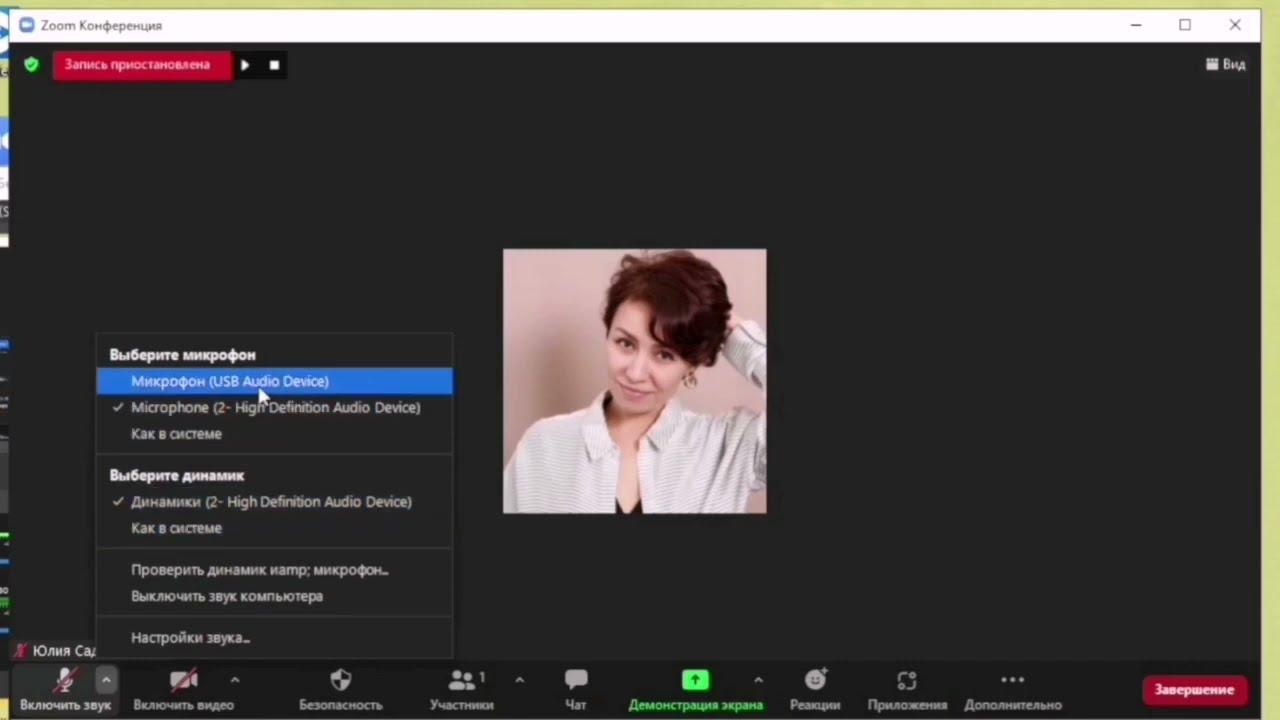
Task: Maximize the Zoom Конференция window
Action: point(1185,25)
